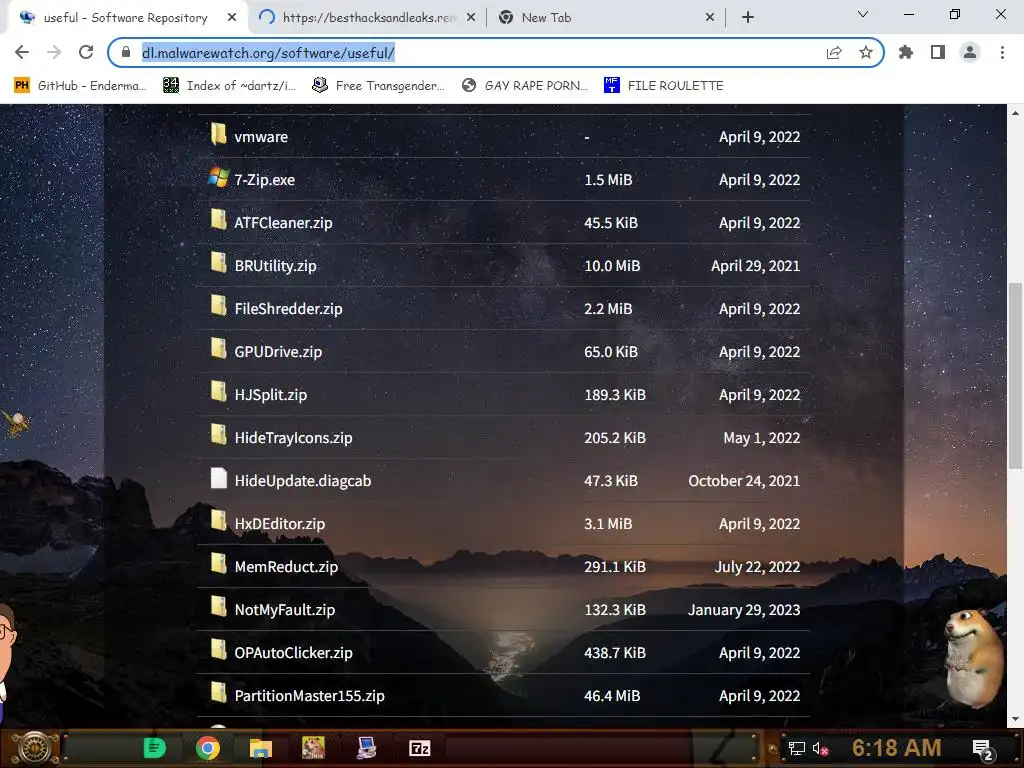Open Chrome's three-dot menu
The width and height of the screenshot is (1024, 768).
[x=1002, y=52]
